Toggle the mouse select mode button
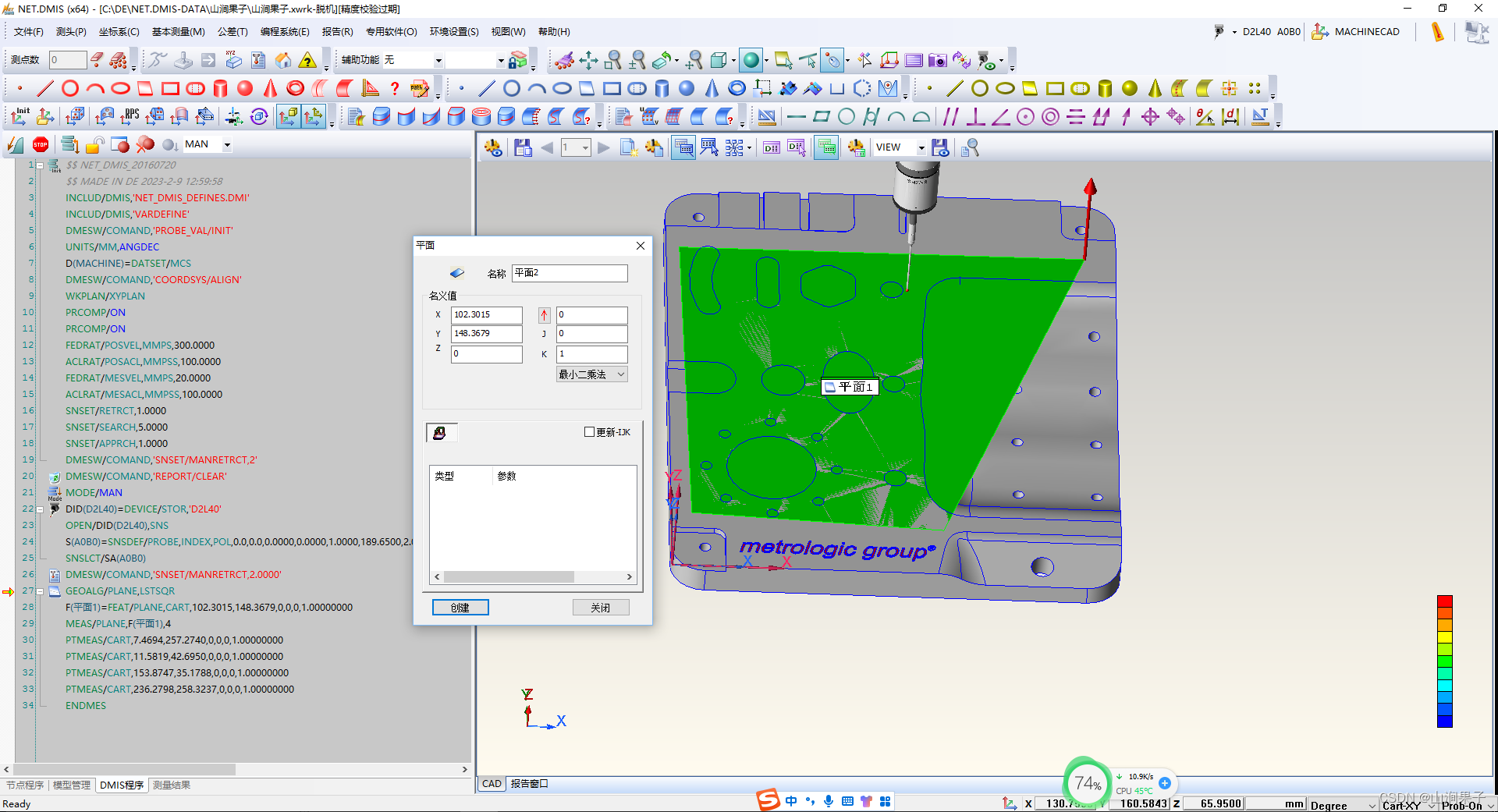The height and width of the screenshot is (812, 1498). [x=833, y=60]
